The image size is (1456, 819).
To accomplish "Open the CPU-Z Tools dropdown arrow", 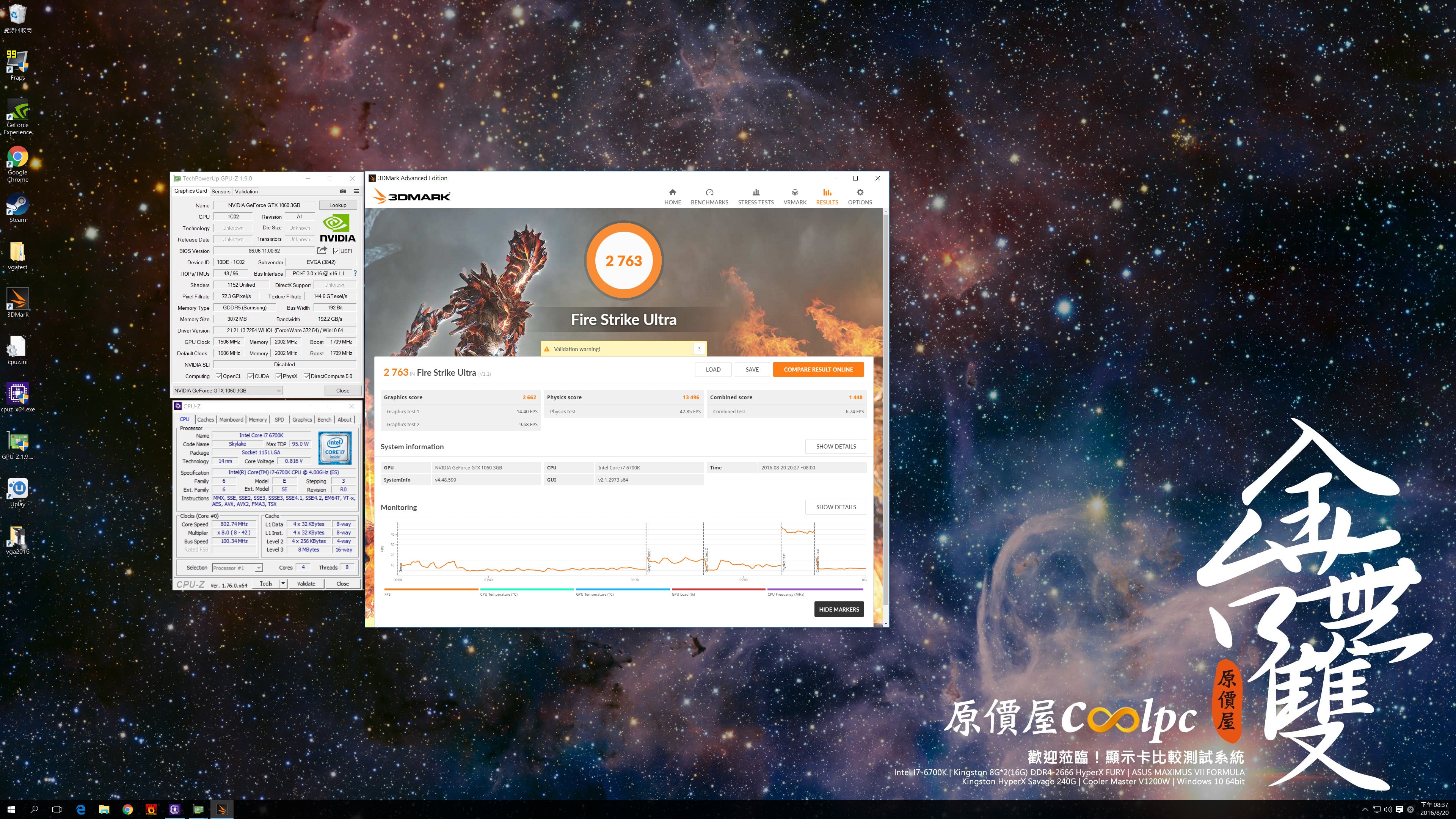I will (283, 583).
